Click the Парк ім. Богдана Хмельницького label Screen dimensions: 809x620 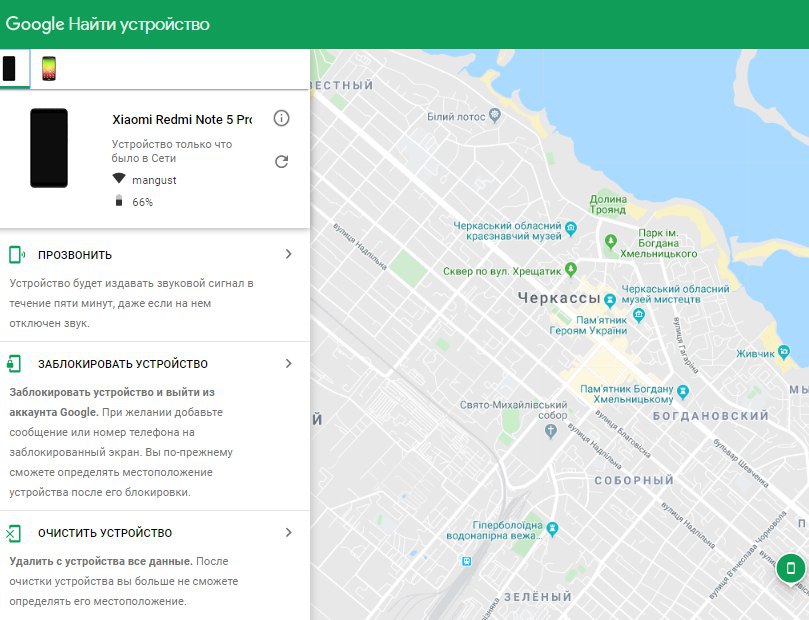(658, 243)
